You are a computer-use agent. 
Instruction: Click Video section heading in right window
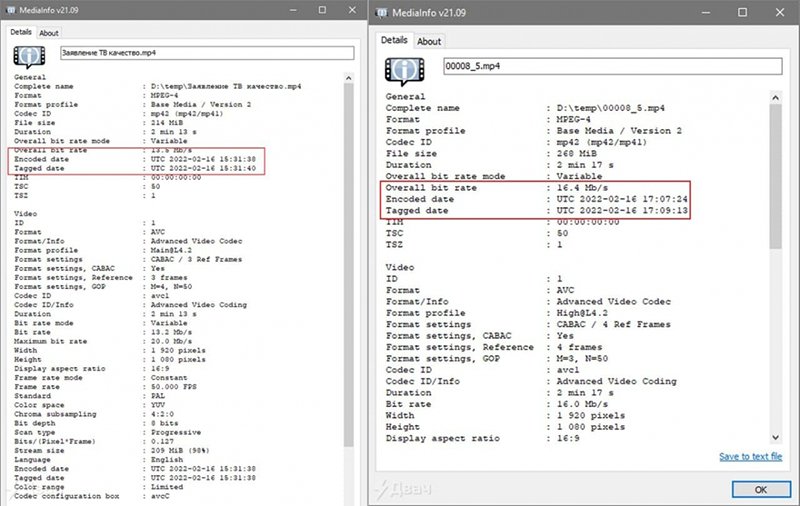(x=400, y=267)
